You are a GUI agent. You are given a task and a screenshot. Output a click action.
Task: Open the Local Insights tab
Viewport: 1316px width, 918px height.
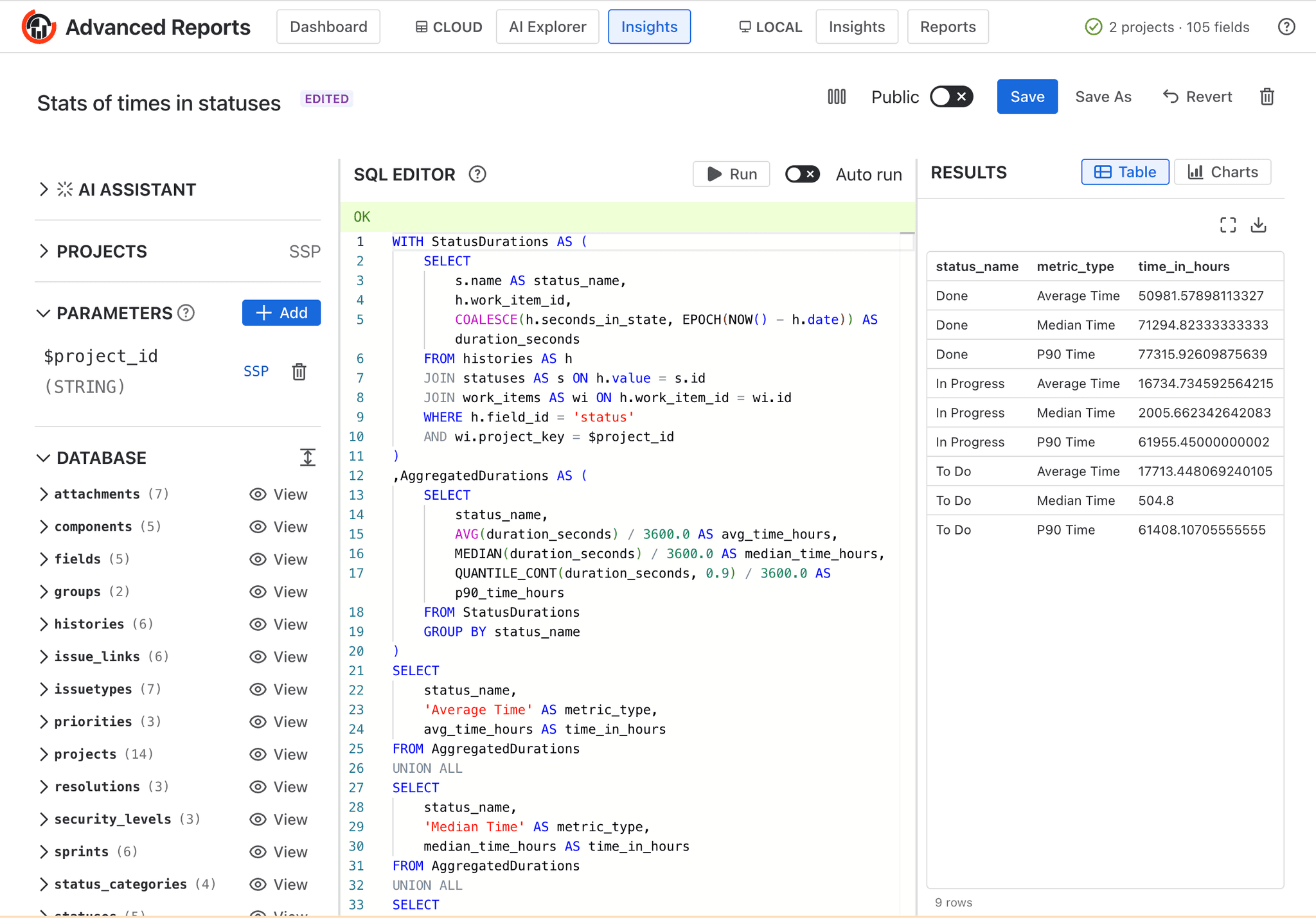(857, 27)
